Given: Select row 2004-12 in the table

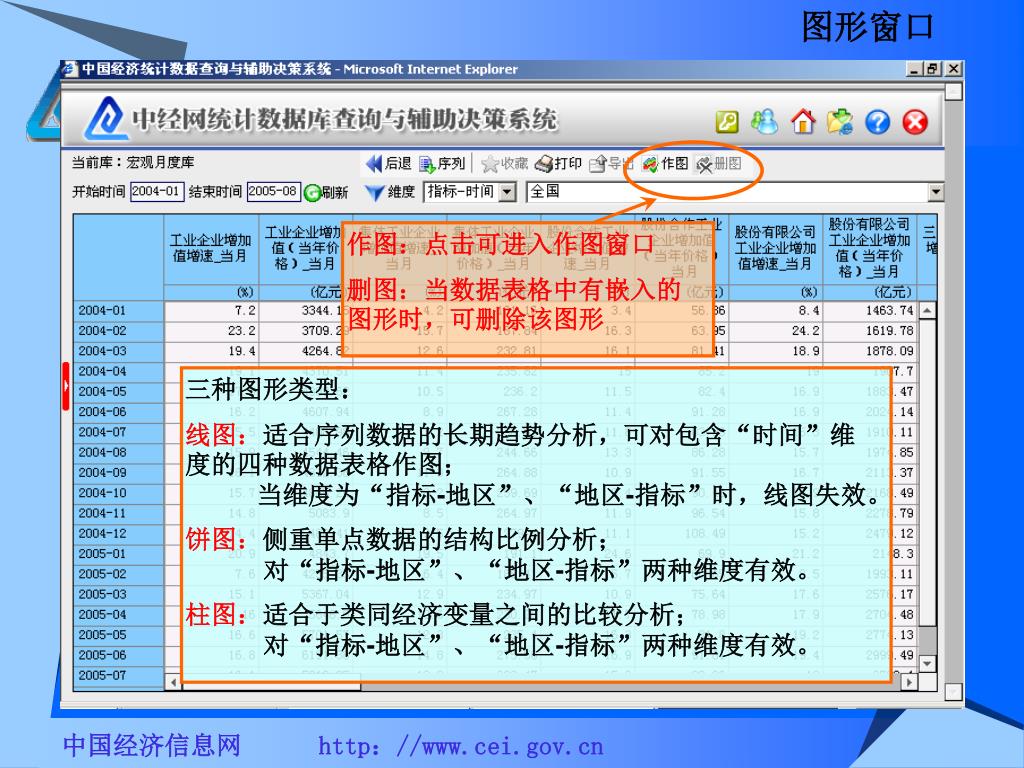Looking at the screenshot, I should (118, 534).
